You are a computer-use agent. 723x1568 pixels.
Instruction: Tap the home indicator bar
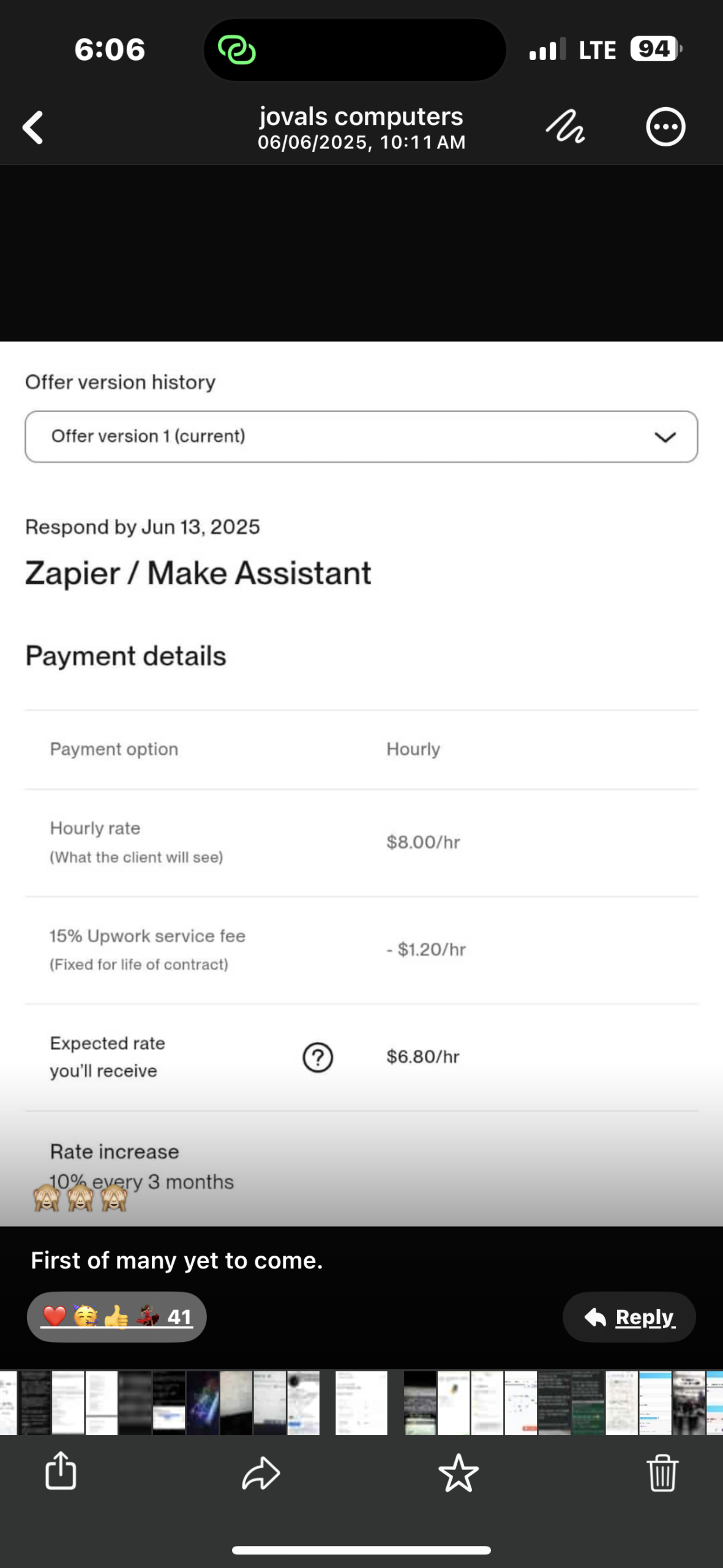click(x=361, y=1550)
